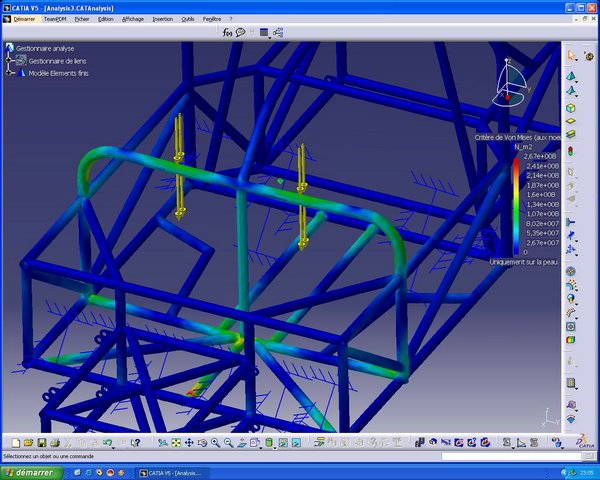Select the Rotate view tool
Image resolution: width=600 pixels, height=480 pixels.
[202, 443]
